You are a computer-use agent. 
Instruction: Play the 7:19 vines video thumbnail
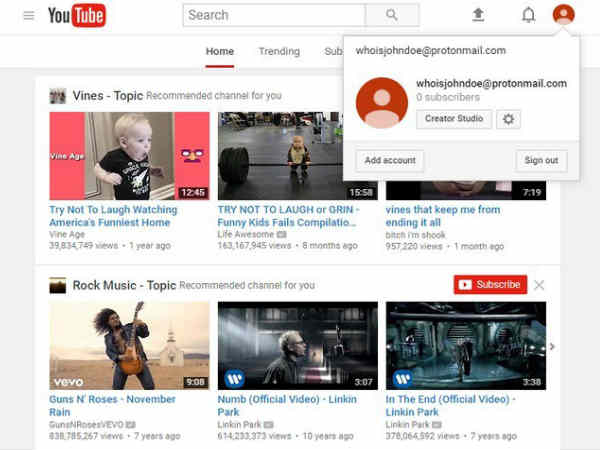(466, 191)
